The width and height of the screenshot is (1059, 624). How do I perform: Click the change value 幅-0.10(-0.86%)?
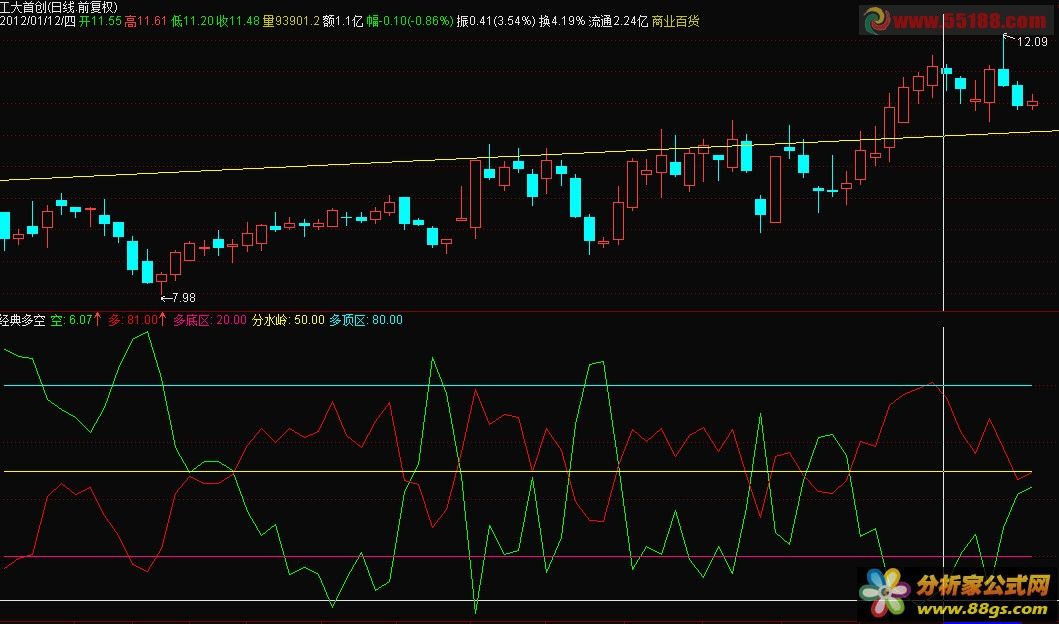410,21
